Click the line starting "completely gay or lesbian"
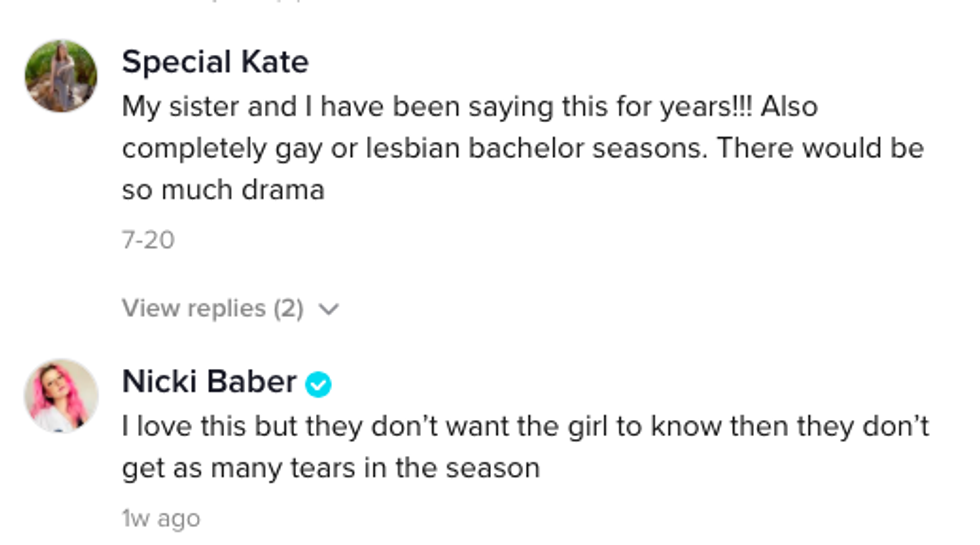Viewport: 980px width, 545px height. [x=522, y=148]
